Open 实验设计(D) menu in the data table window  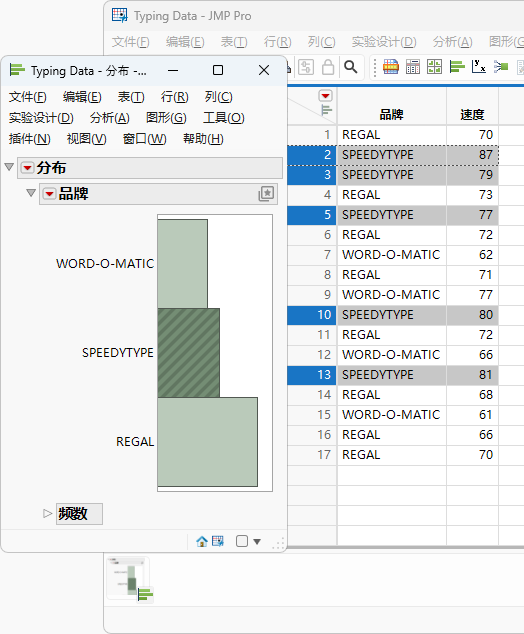(384, 42)
